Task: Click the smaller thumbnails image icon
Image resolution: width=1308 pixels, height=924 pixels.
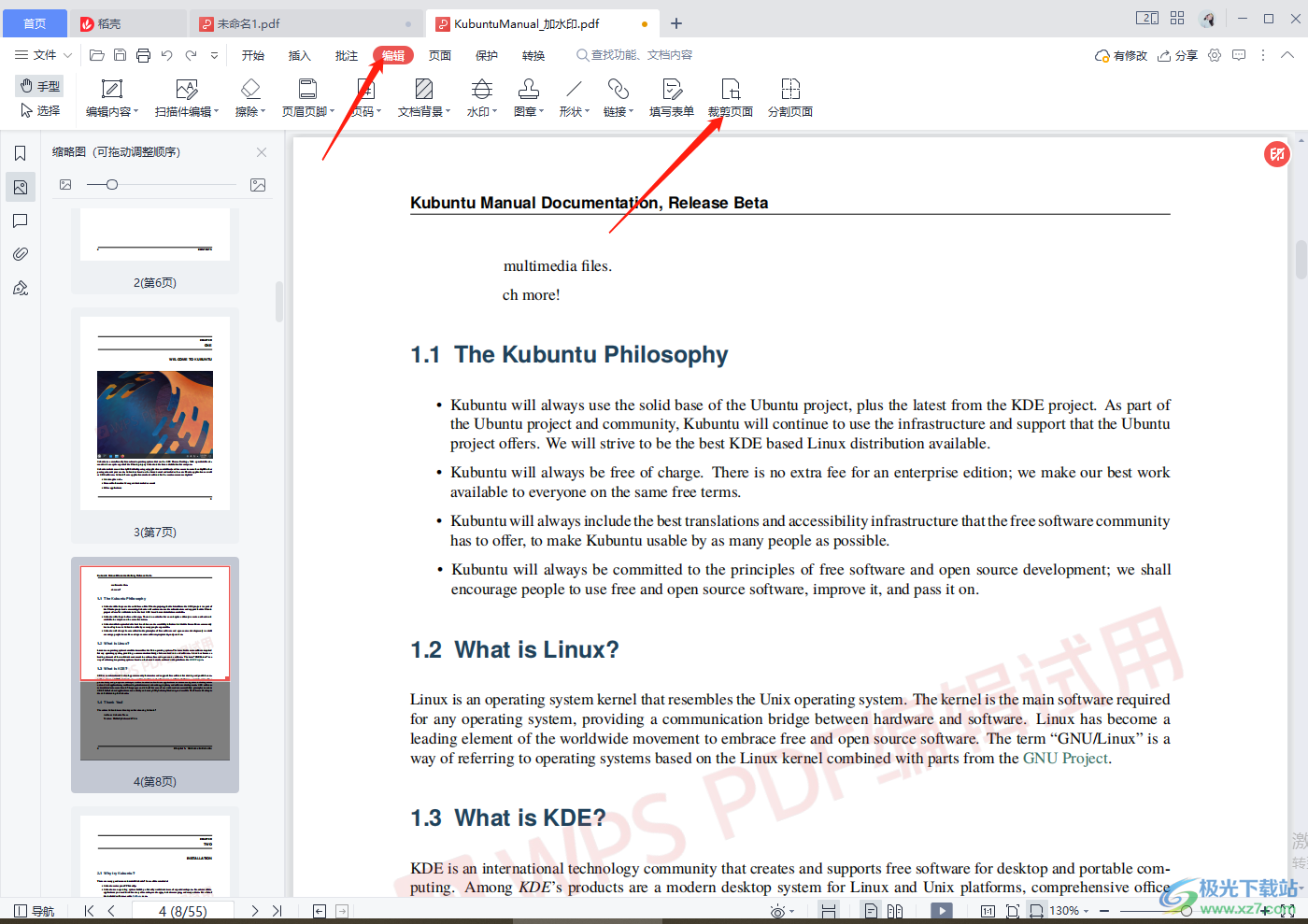Action: pos(65,185)
